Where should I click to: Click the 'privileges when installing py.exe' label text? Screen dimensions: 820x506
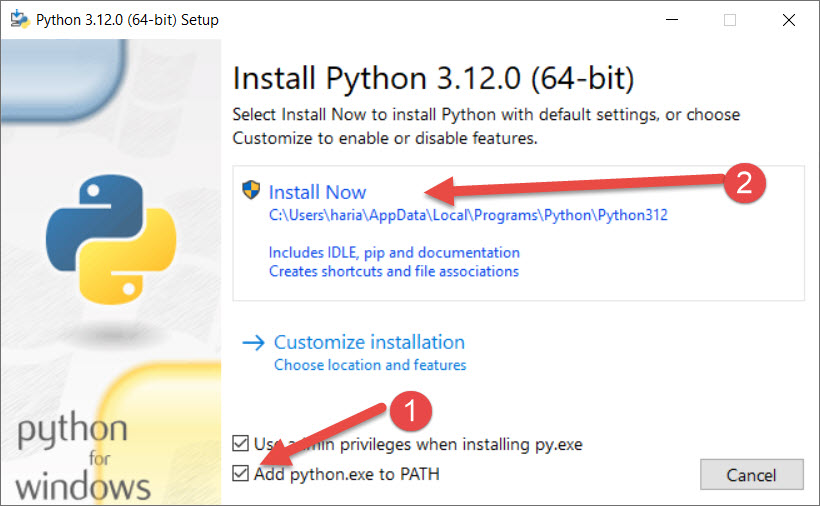point(461,444)
